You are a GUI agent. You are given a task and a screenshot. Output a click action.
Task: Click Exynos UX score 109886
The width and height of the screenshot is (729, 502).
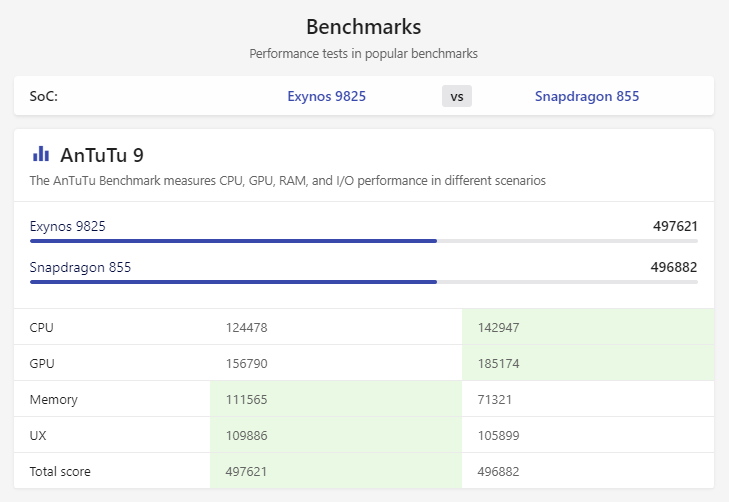246,436
